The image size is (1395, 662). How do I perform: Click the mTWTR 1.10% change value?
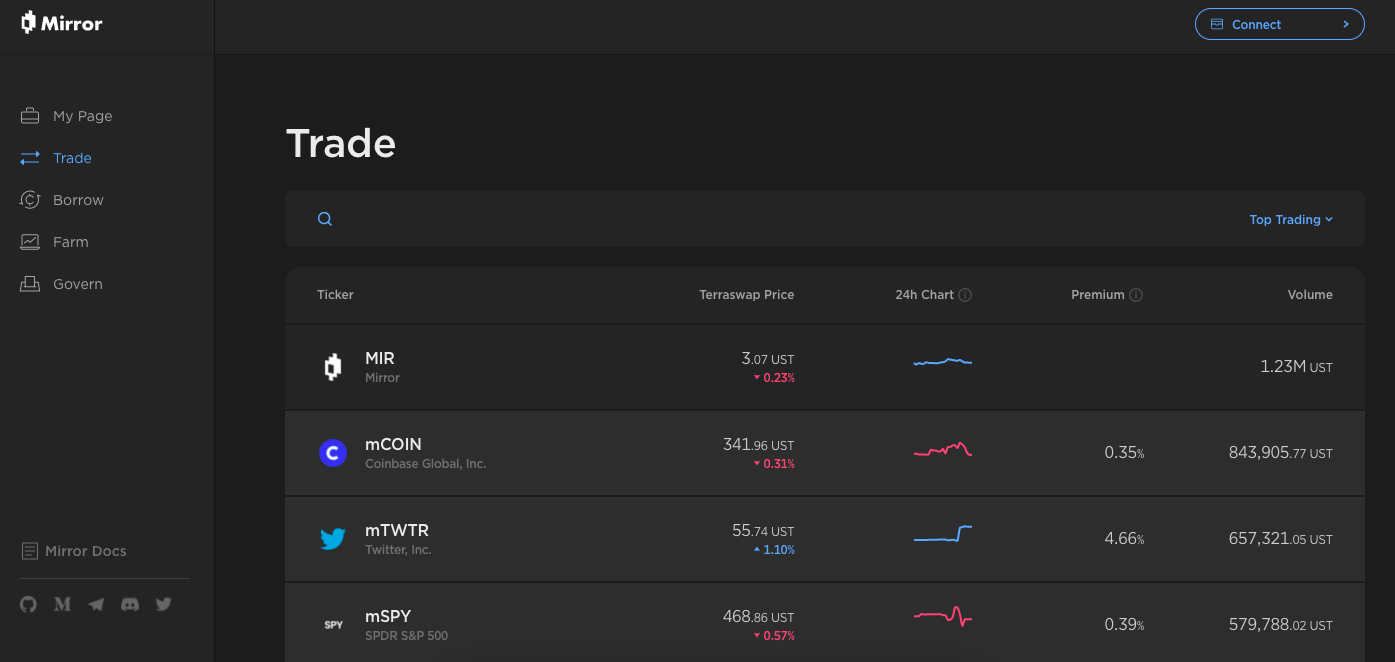(x=775, y=550)
